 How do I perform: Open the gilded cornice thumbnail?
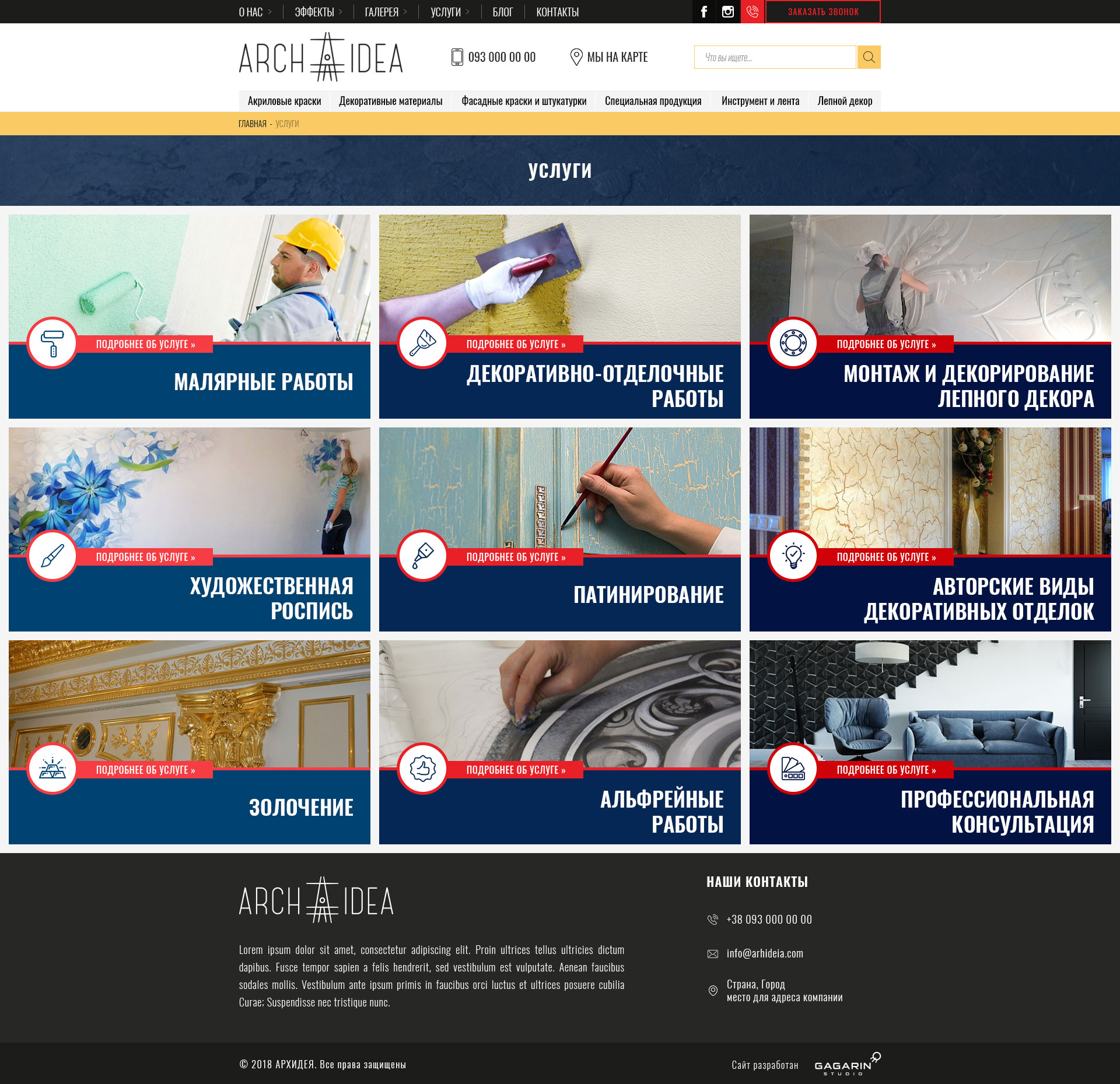tap(190, 703)
